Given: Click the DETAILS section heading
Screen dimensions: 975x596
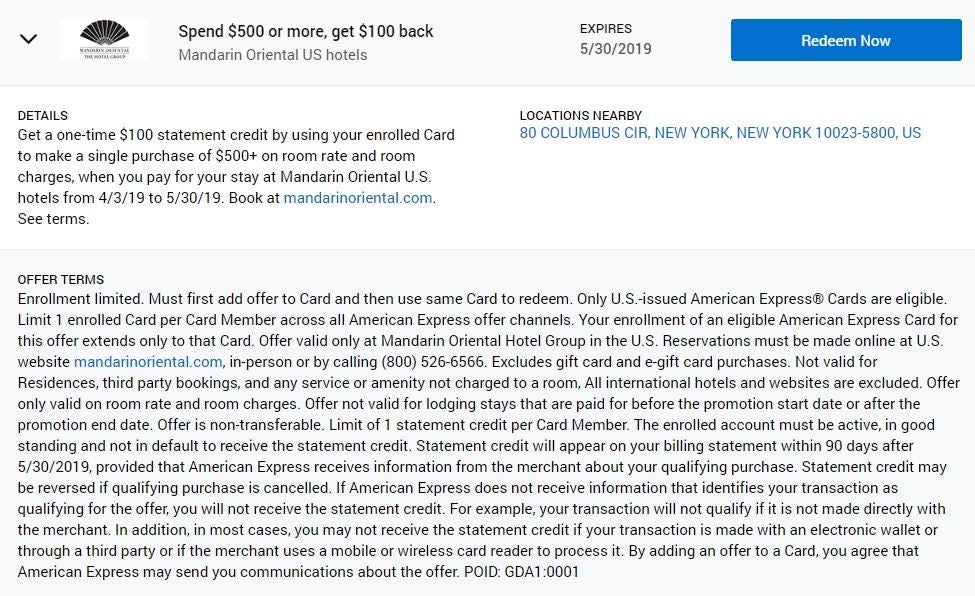Looking at the screenshot, I should click(43, 116).
